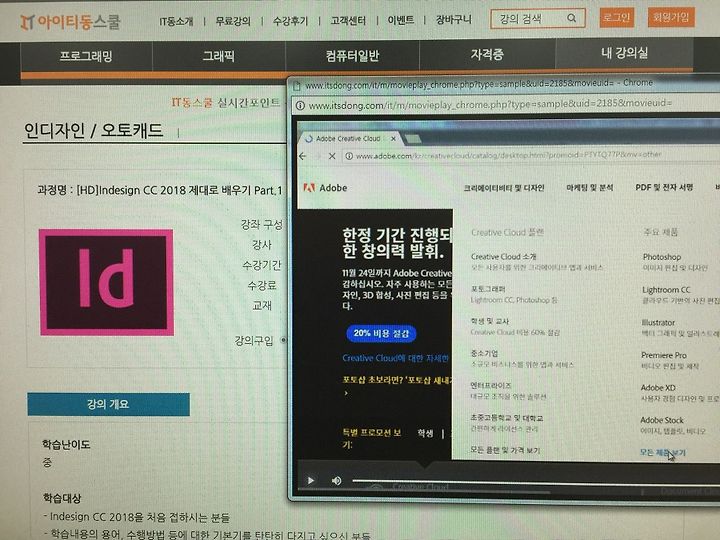Mute the video with speaker icon
This screenshot has height=540, width=720.
coord(336,480)
